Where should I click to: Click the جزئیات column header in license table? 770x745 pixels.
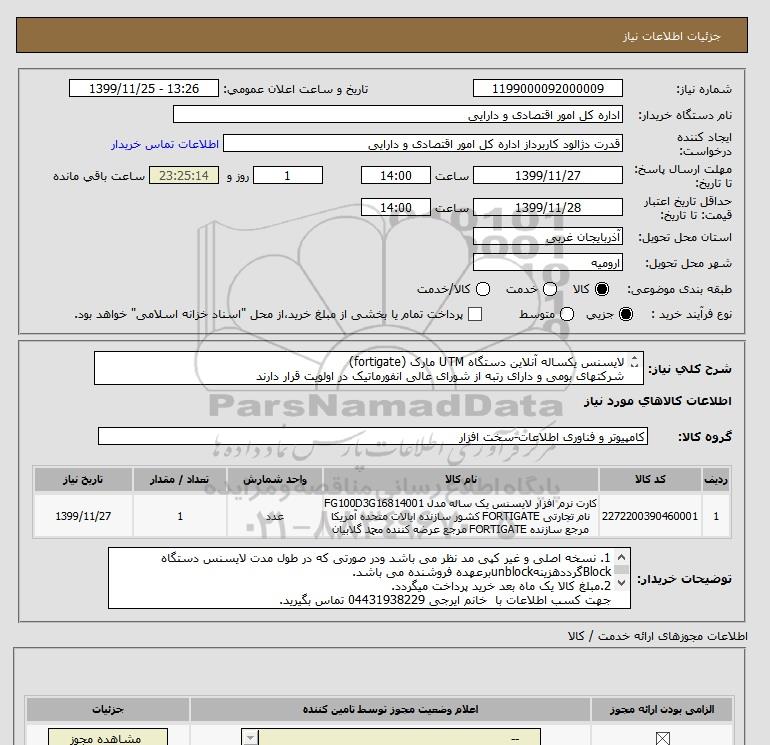108,710
